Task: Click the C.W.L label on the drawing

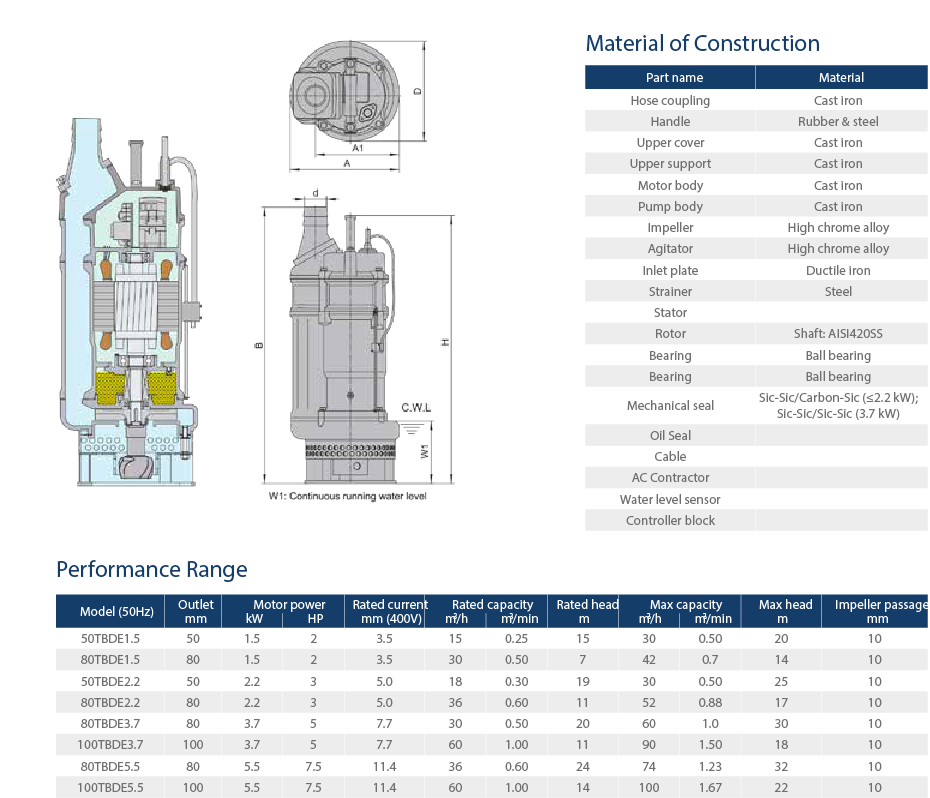Action: coord(416,407)
